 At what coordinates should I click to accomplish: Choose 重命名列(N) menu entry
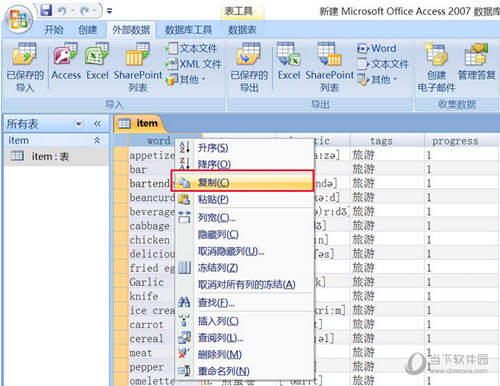[244, 371]
